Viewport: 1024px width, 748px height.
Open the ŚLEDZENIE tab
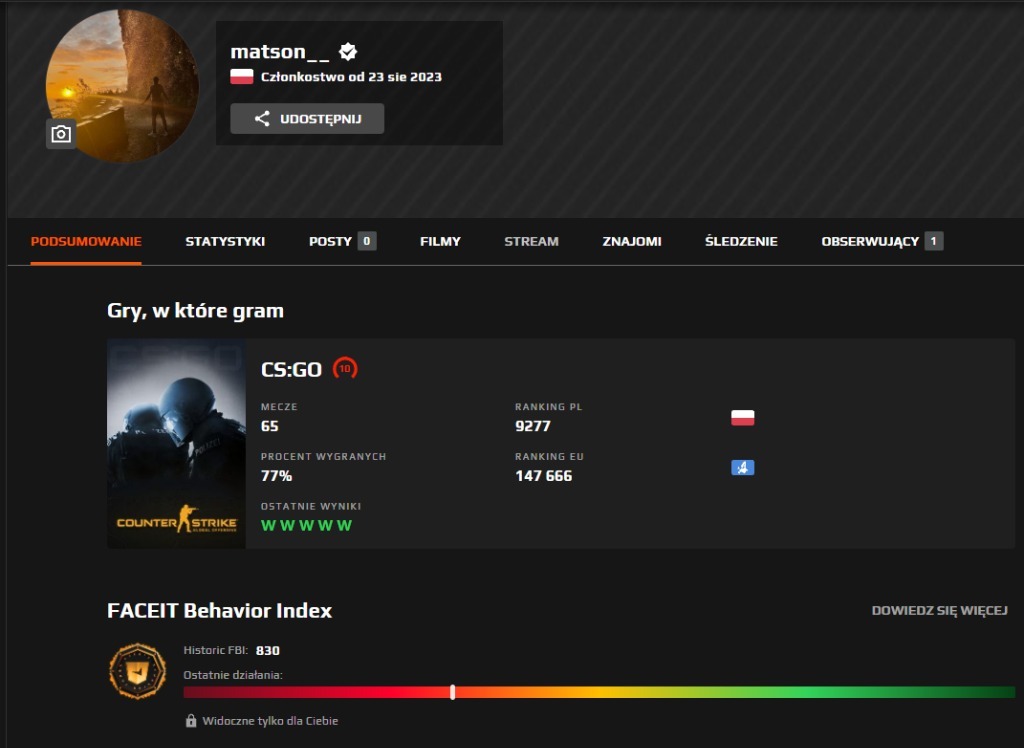pos(739,240)
